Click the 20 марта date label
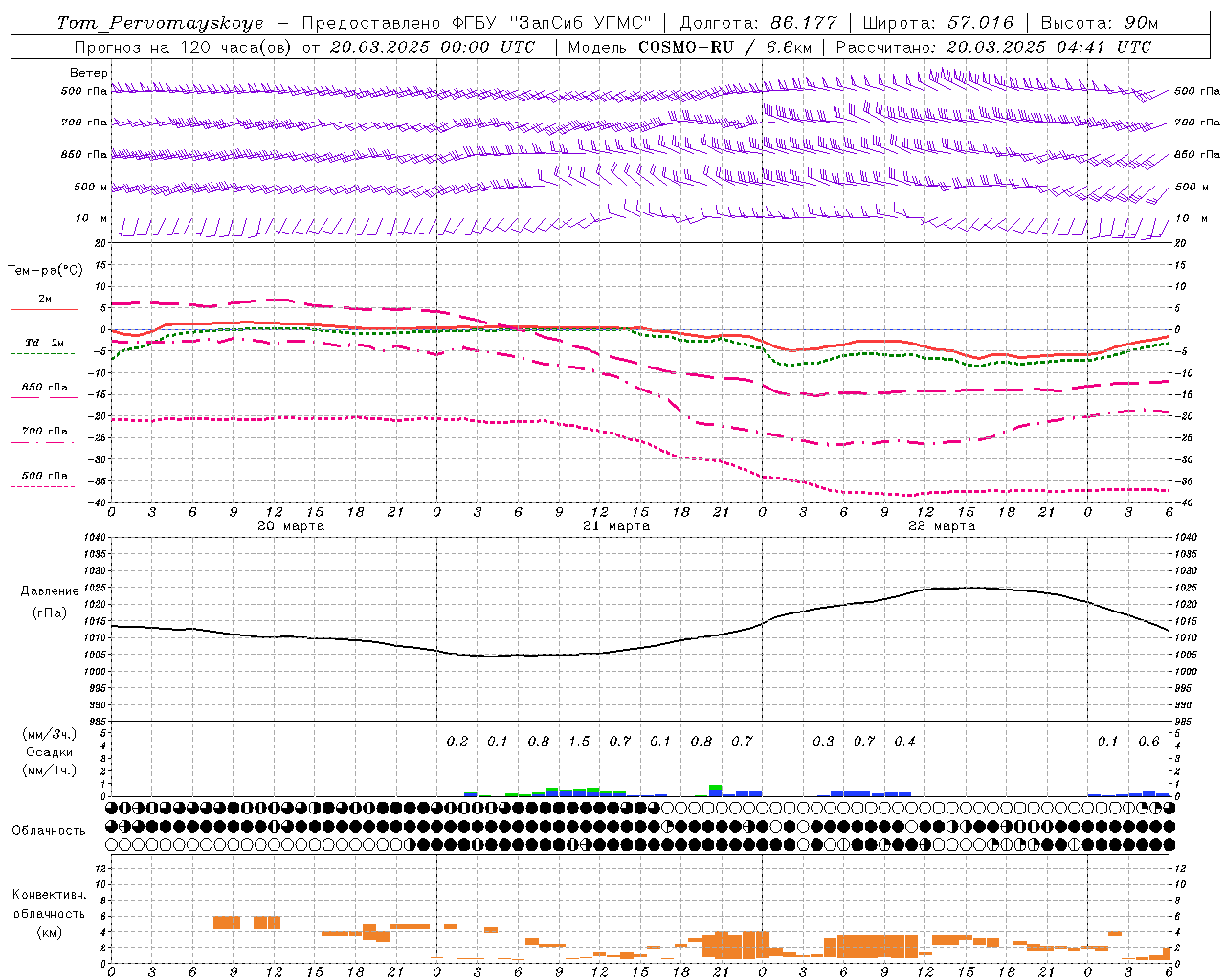This screenshot has width=1225, height=980. tap(291, 526)
